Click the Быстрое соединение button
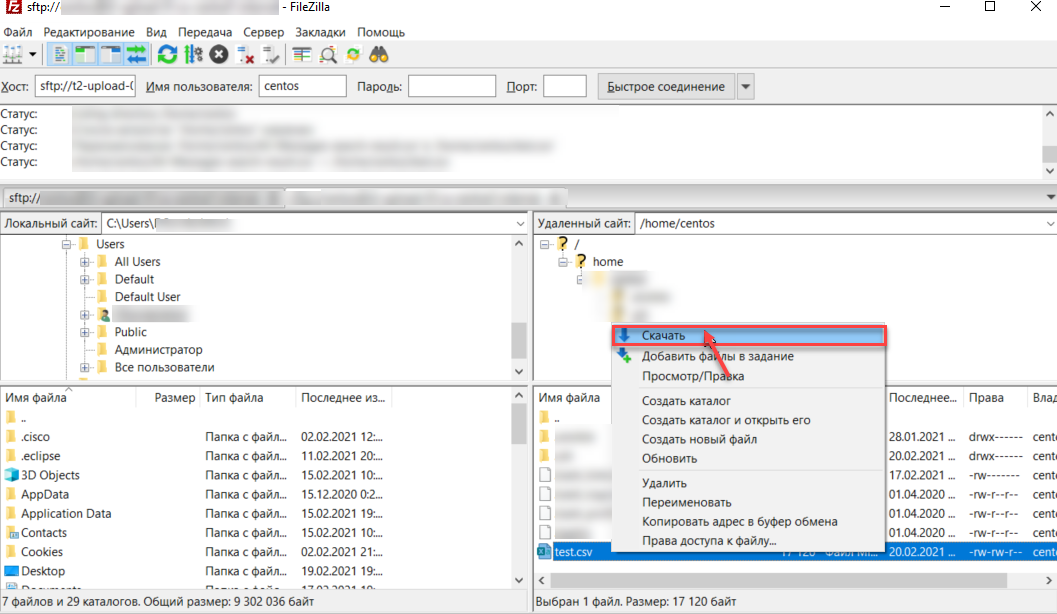Screen dimensions: 1057x614 click(666, 87)
